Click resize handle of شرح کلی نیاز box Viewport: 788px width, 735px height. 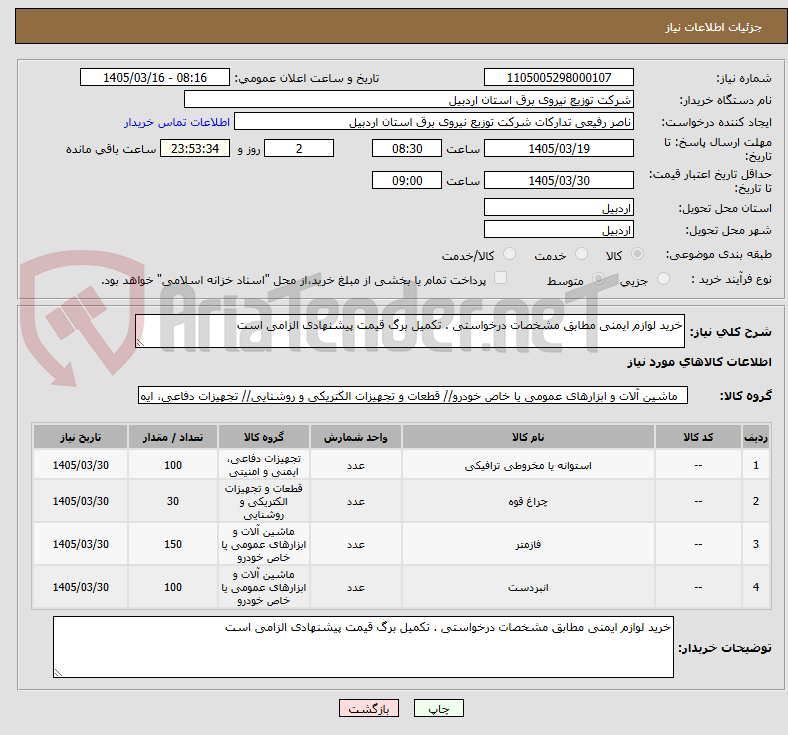[140, 343]
